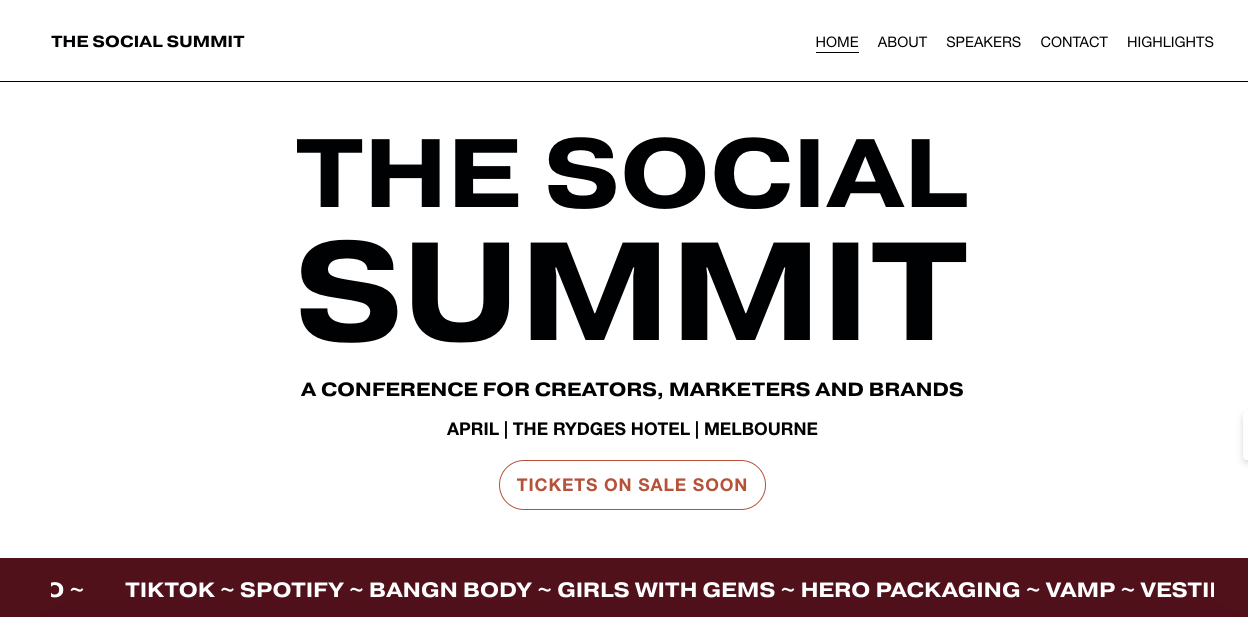1248x617 pixels.
Task: View the HIGHLIGHTS page
Action: click(x=1170, y=42)
